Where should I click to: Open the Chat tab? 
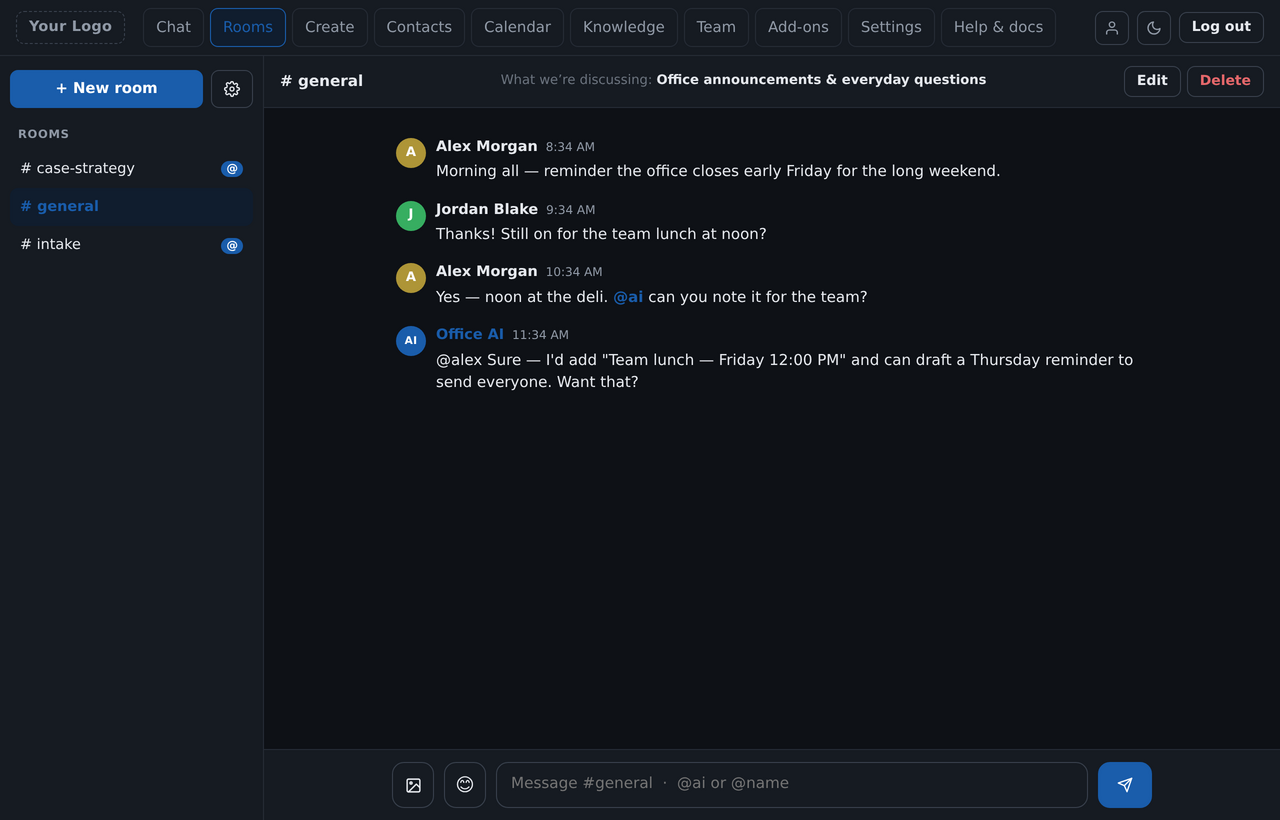point(173,27)
